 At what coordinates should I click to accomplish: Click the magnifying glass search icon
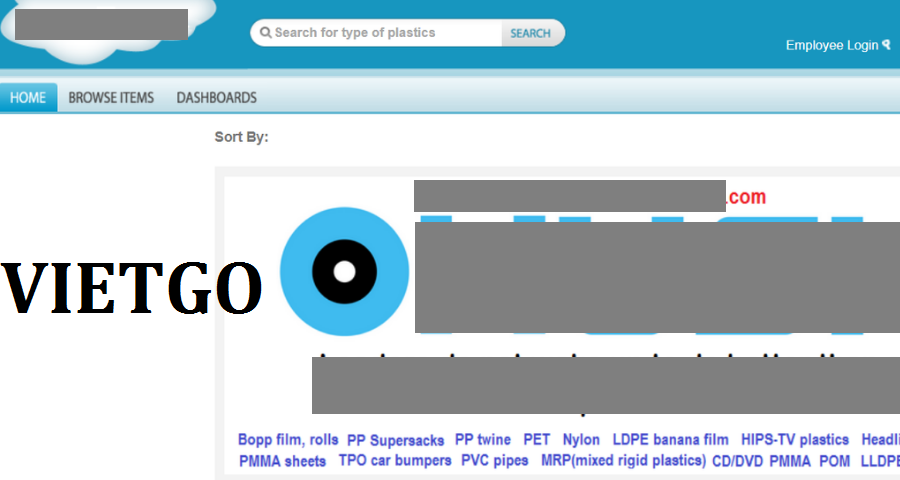tap(266, 33)
